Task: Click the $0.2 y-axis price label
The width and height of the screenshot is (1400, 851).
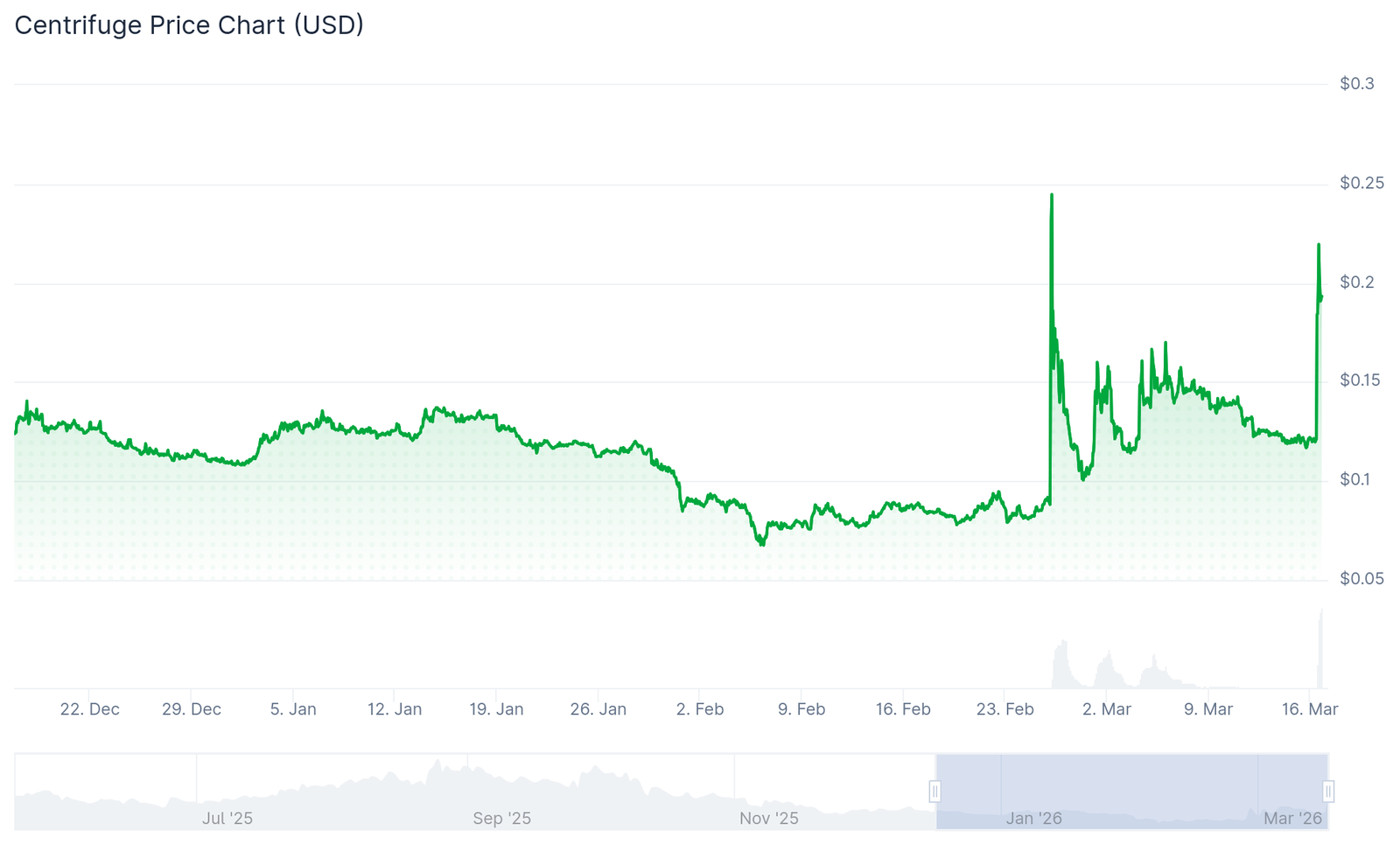Action: click(x=1356, y=283)
